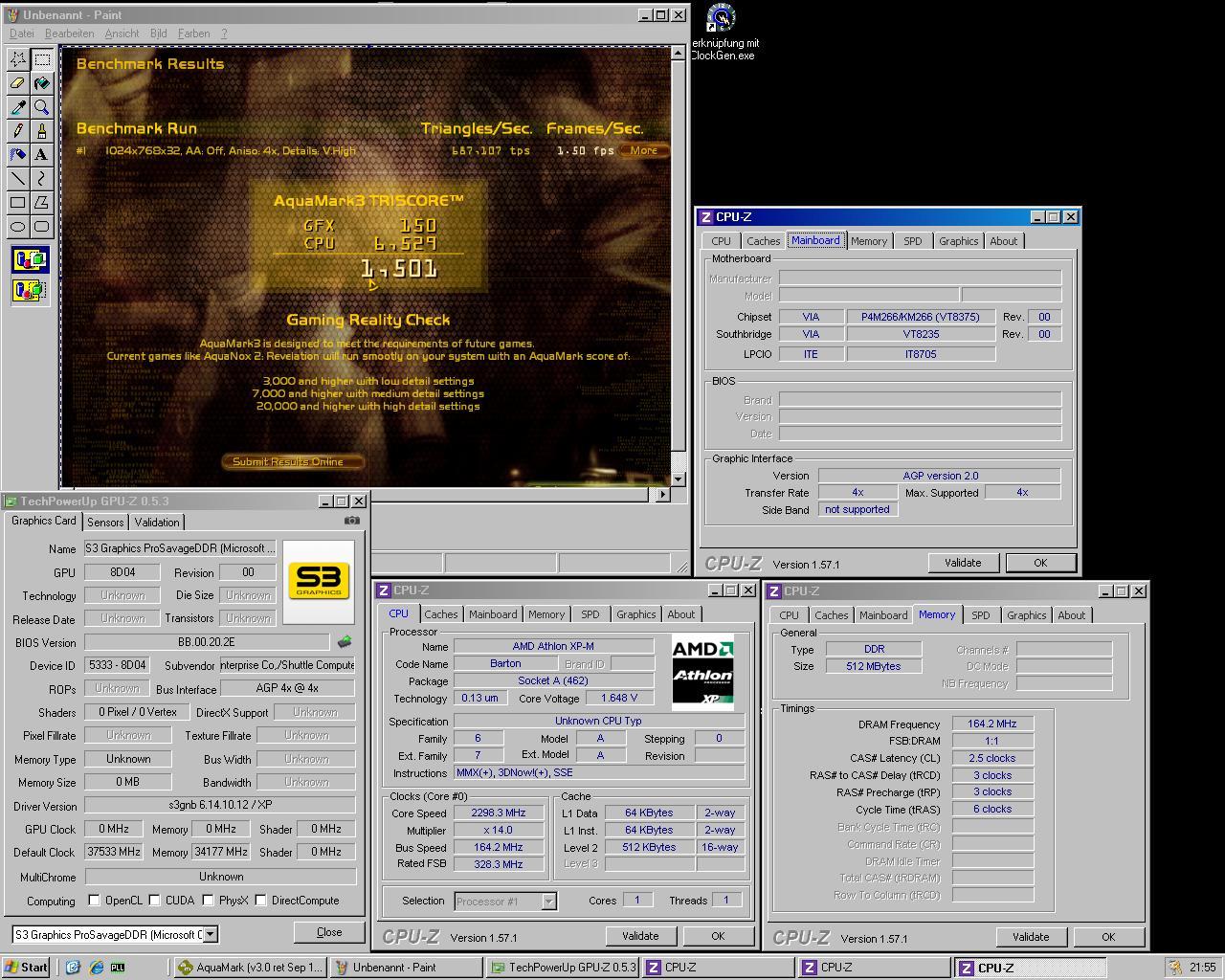Select the Airbrush spray tool
Viewport: 1225px width, 980px height.
pos(18,154)
